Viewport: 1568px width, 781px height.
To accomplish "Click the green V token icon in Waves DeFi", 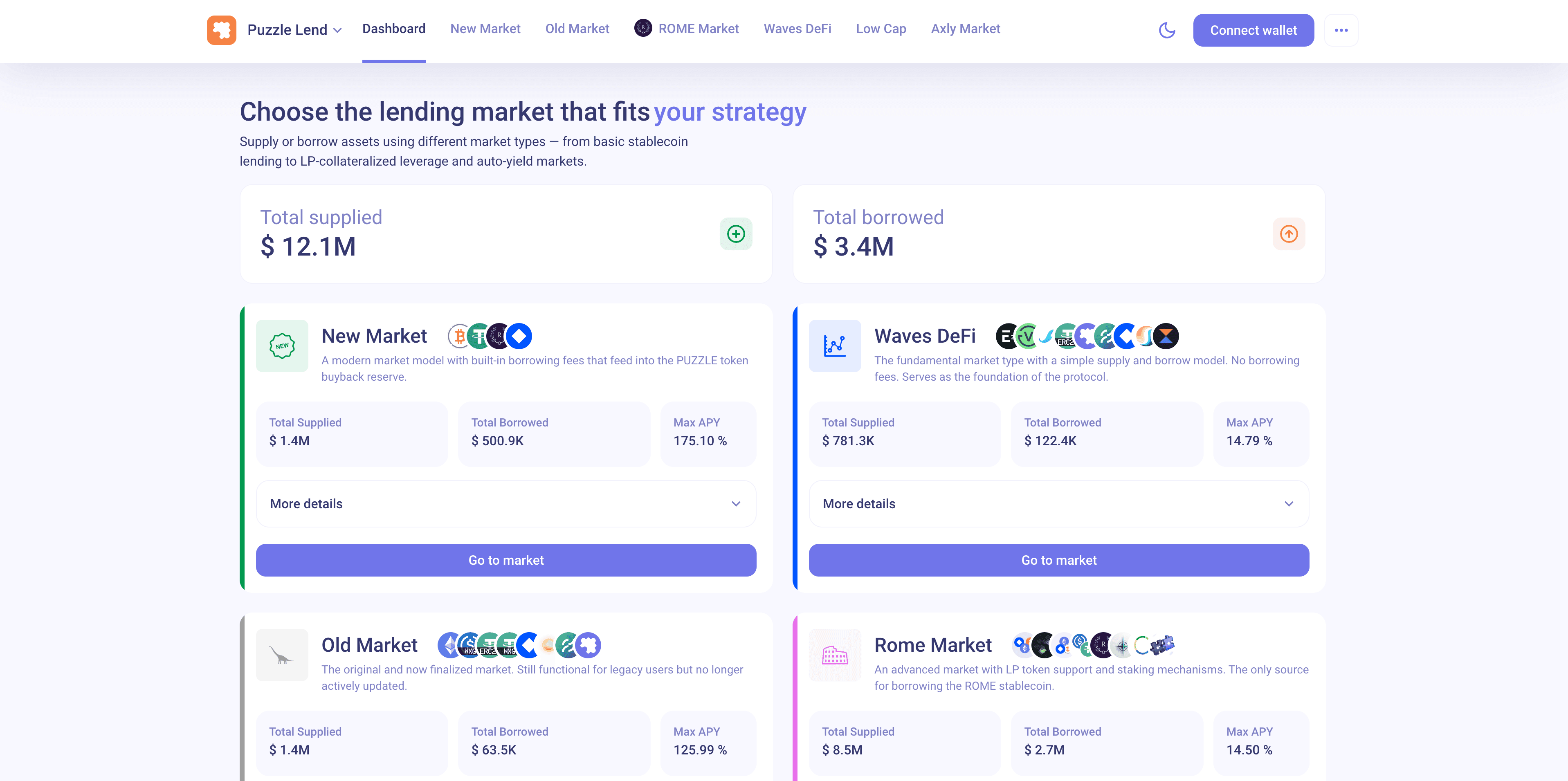I will click(x=1027, y=336).
